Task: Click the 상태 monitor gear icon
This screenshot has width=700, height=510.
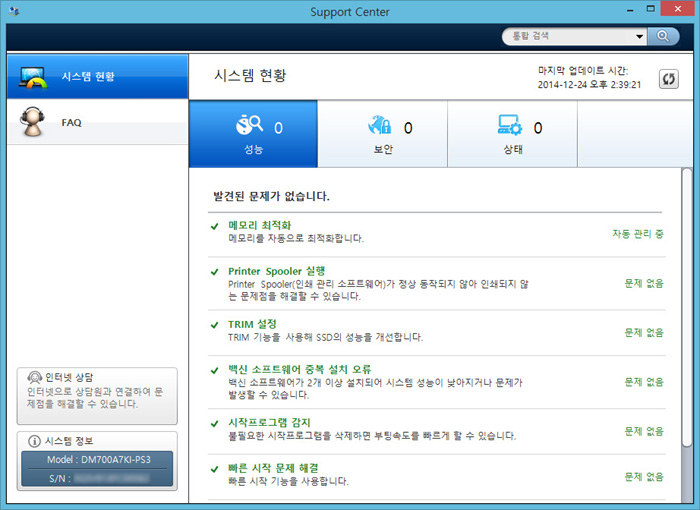Action: (x=510, y=126)
